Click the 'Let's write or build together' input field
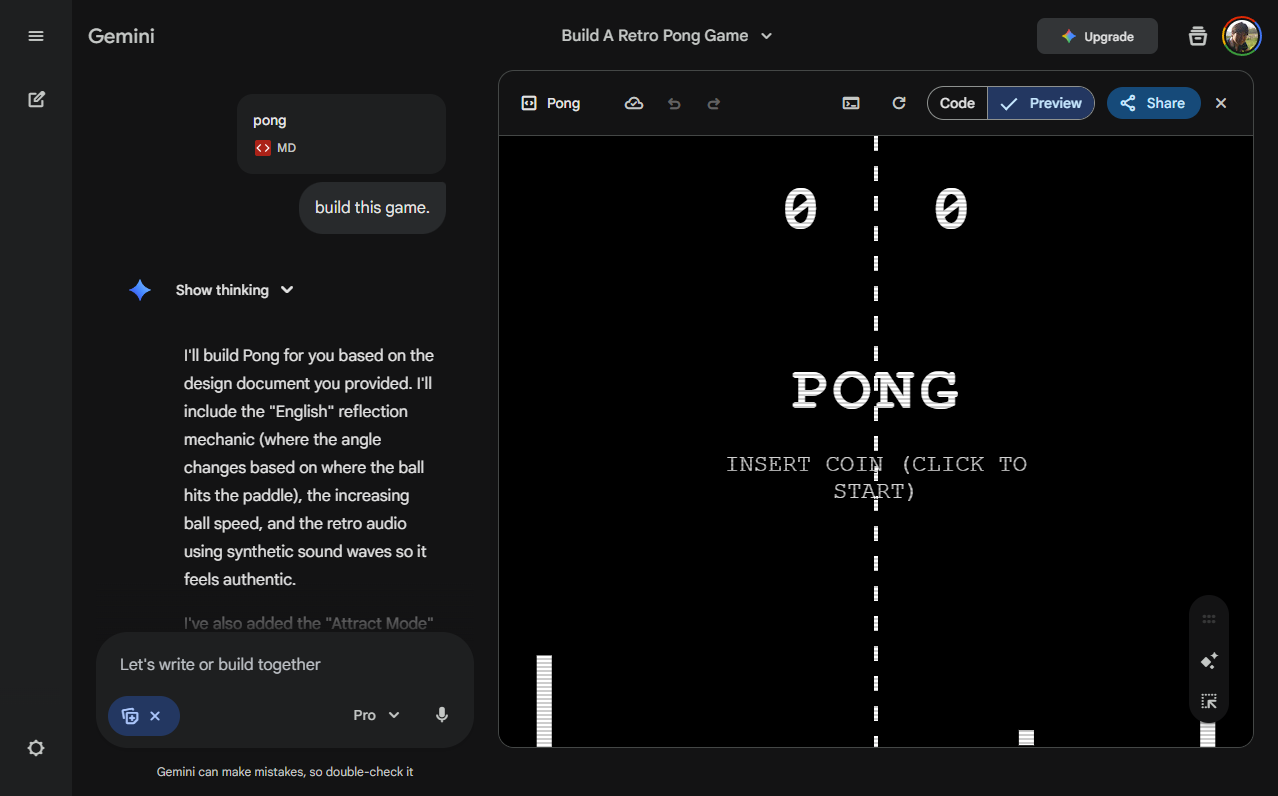Screen dimensions: 1278x796 (285, 664)
